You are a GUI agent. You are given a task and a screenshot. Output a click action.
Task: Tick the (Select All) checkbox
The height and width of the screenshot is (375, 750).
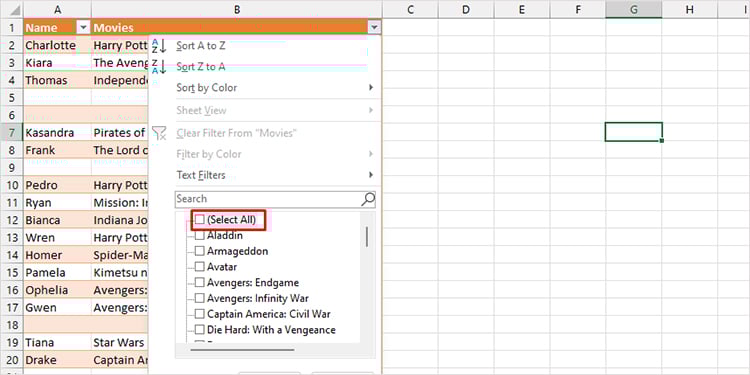click(x=200, y=220)
